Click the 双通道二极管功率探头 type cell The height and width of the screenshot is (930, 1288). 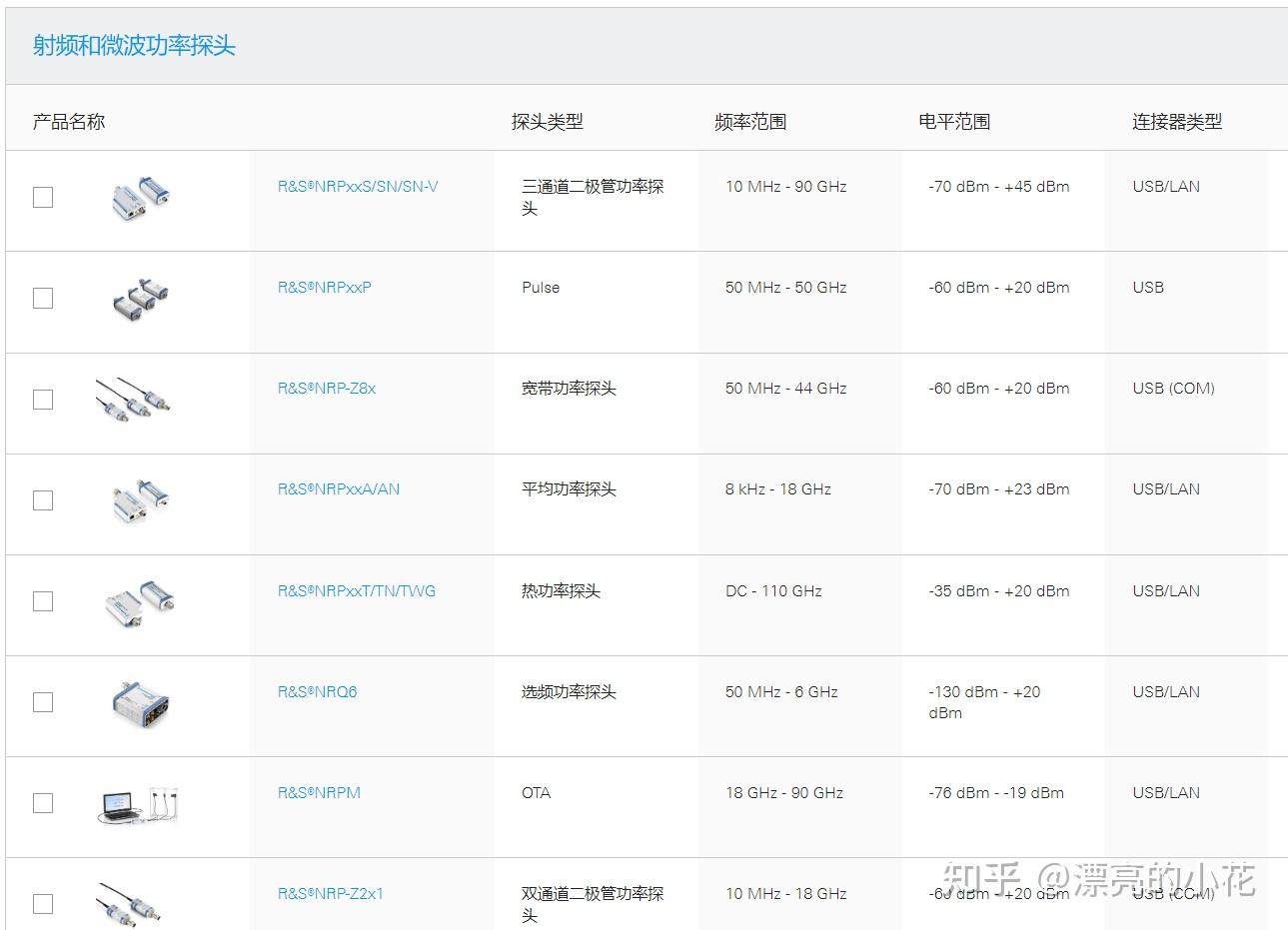click(593, 905)
